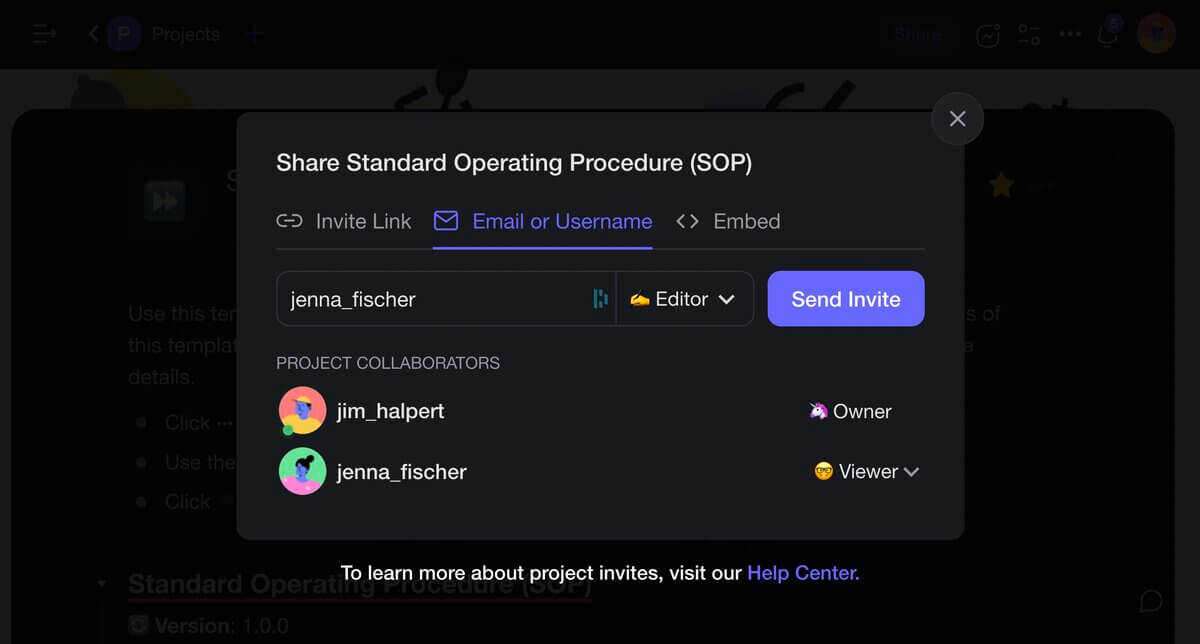Click the jenna_fischer username input field
The image size is (1200, 644).
(x=430, y=298)
